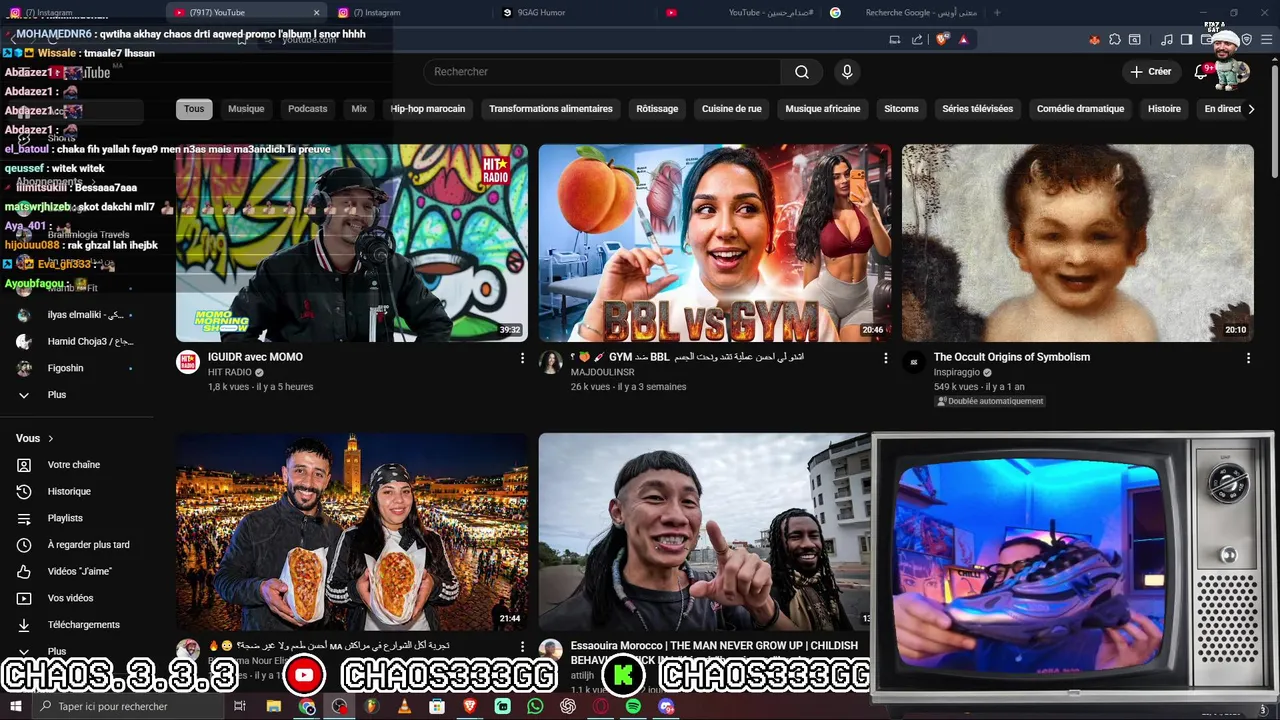This screenshot has width=1280, height=720.
Task: Open the BBL vs GYM video thumbnail
Action: [x=715, y=243]
